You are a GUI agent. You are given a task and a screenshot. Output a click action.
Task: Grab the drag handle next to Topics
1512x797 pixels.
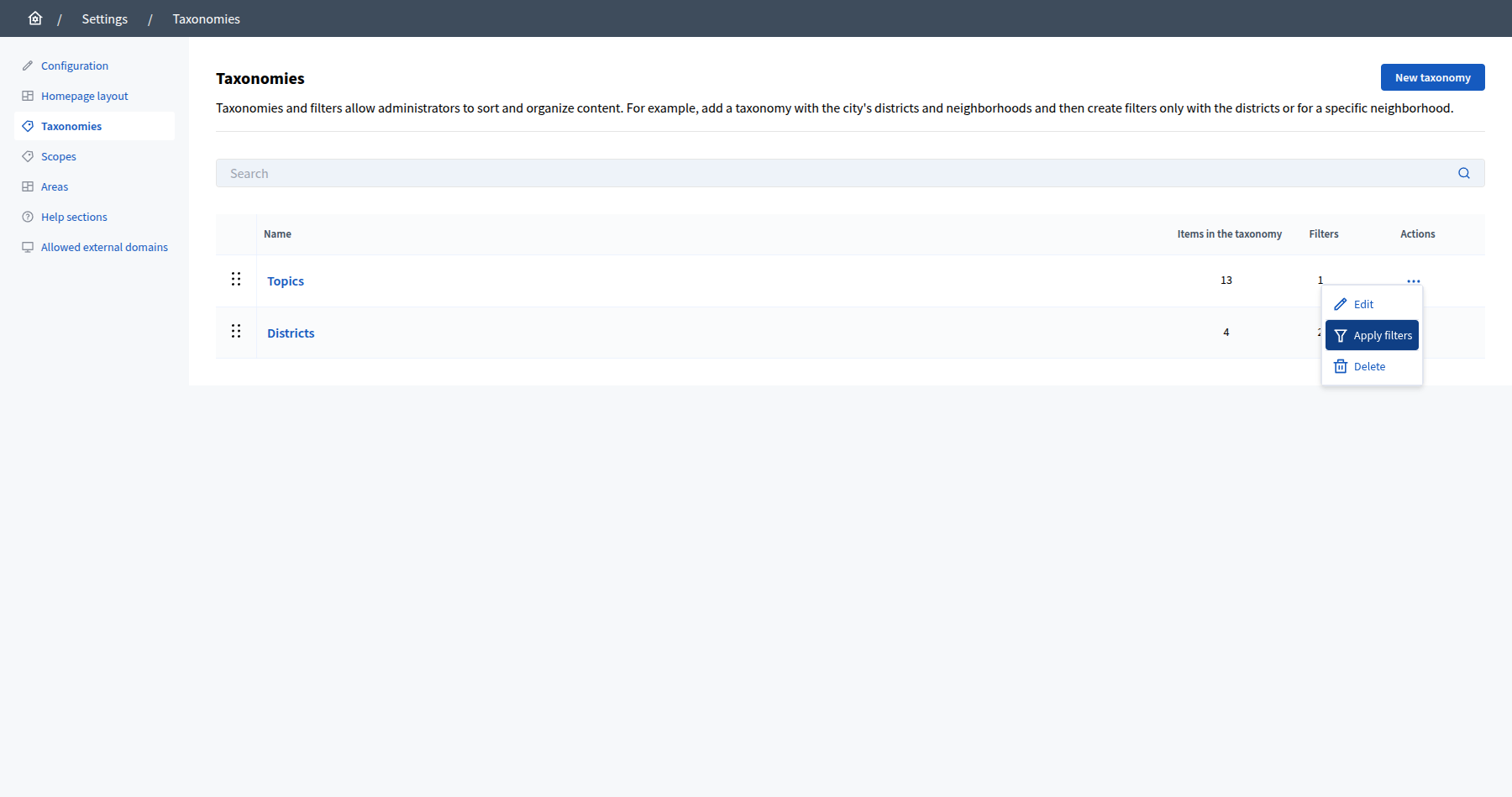pos(236,280)
